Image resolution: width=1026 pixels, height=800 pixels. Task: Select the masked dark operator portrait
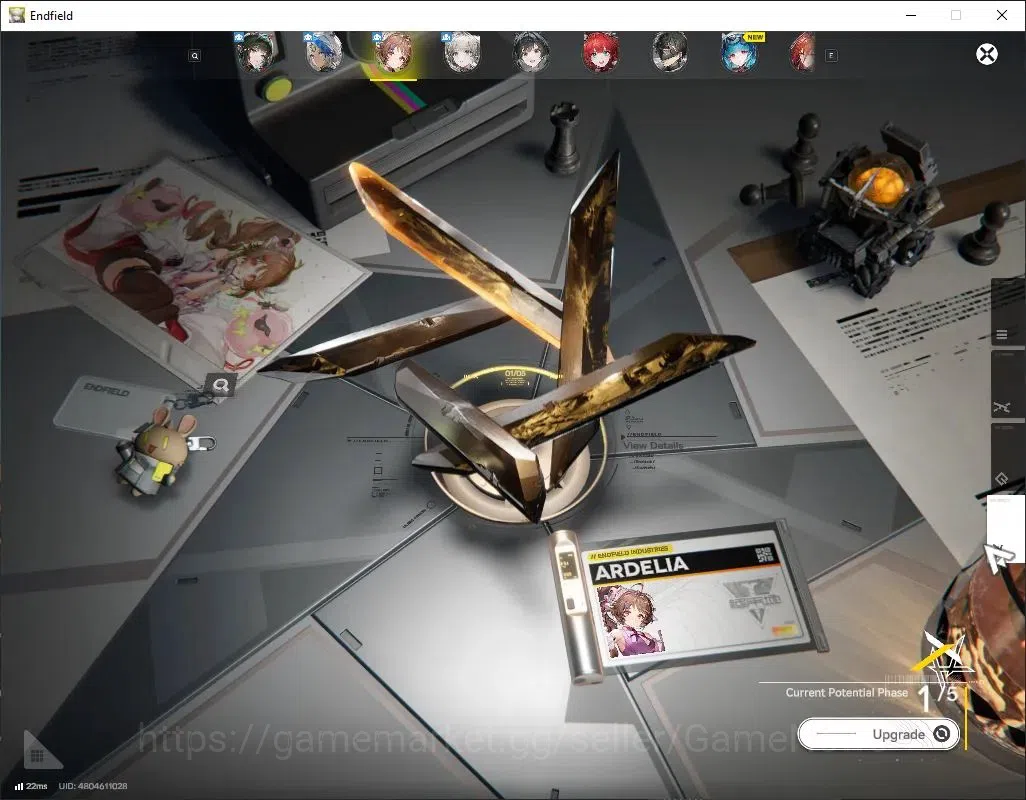tap(669, 54)
